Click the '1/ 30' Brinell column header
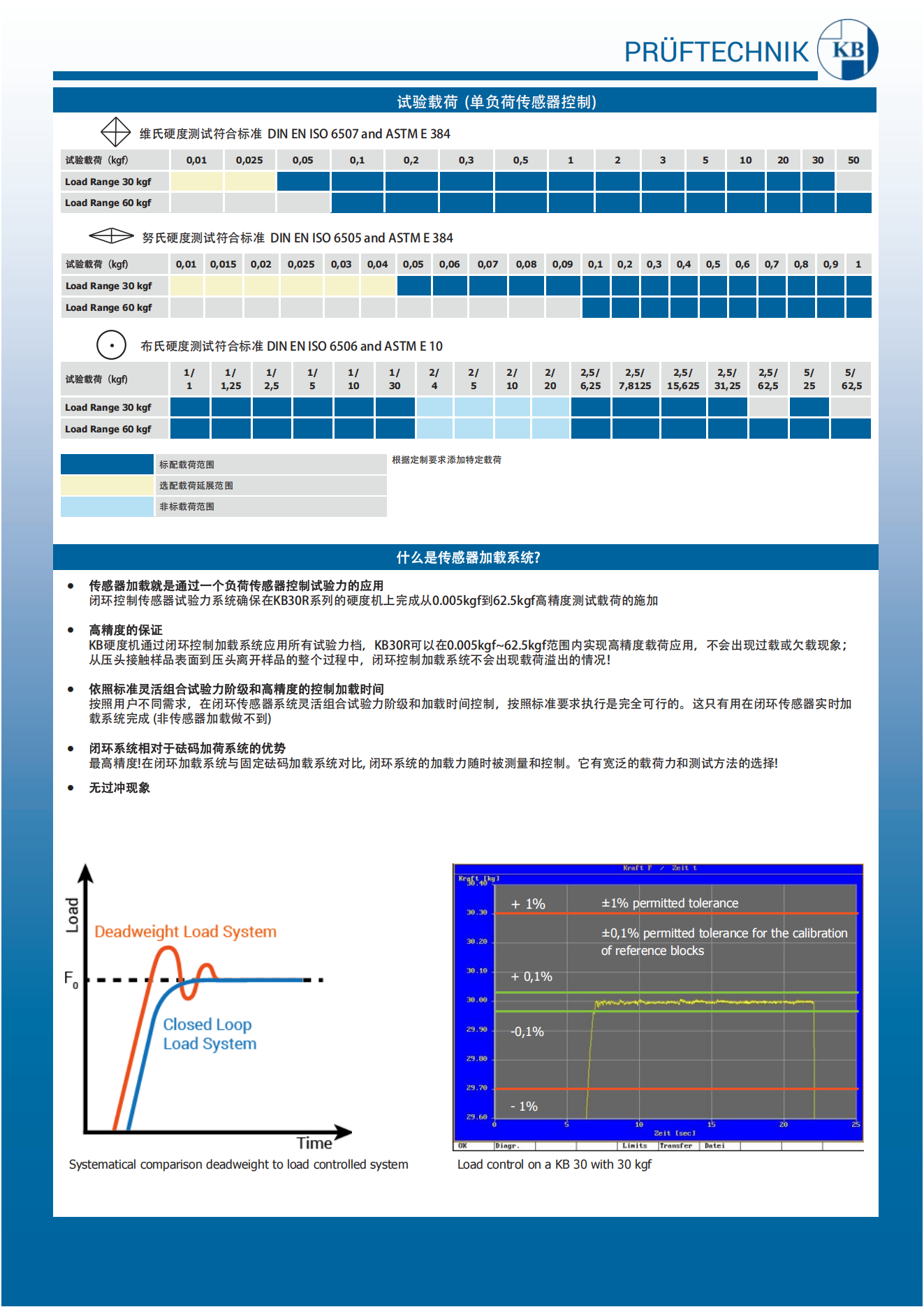This screenshot has height=1307, width=924. 395,379
